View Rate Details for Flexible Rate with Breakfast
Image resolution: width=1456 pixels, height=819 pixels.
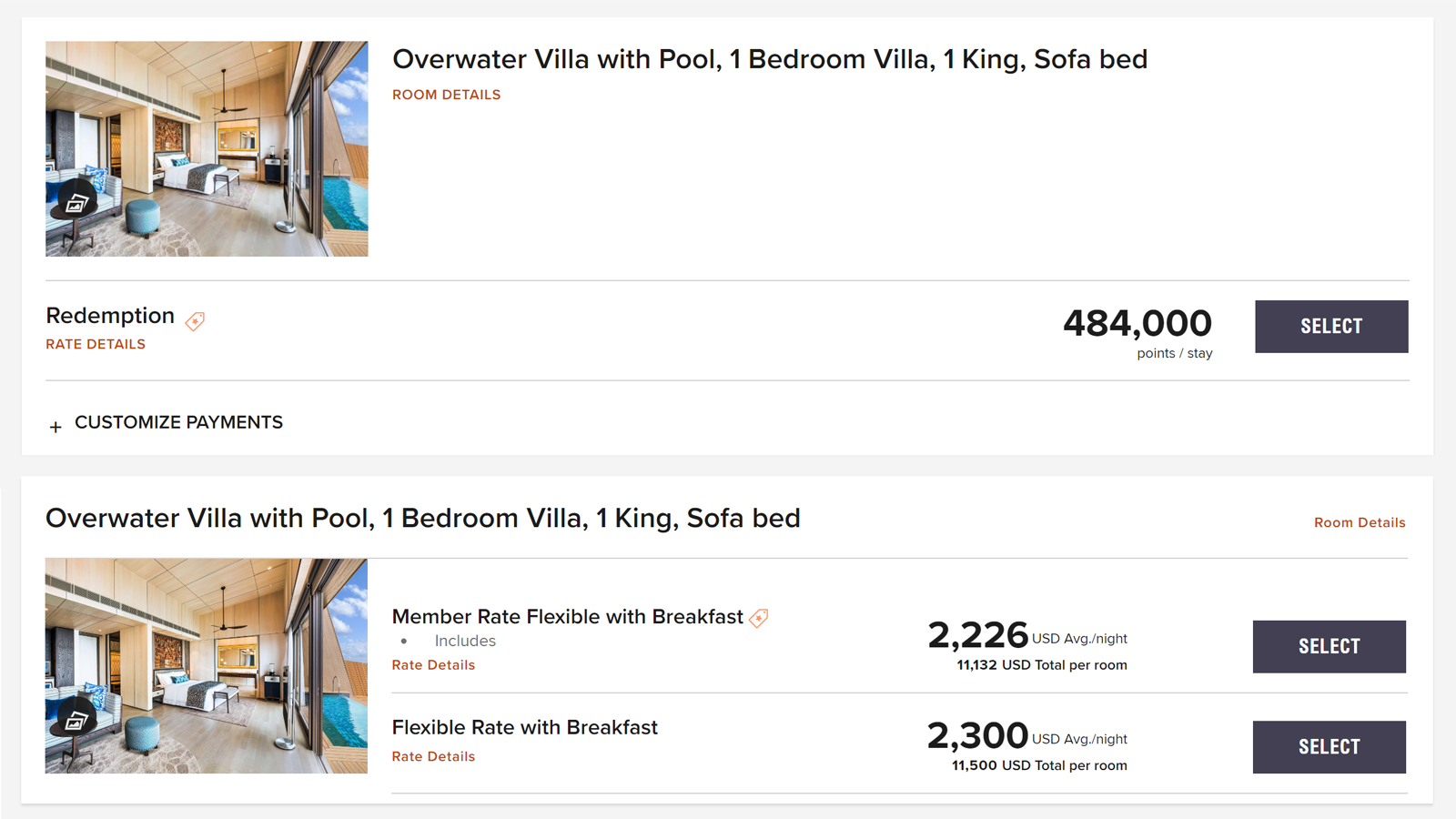pyautogui.click(x=433, y=756)
